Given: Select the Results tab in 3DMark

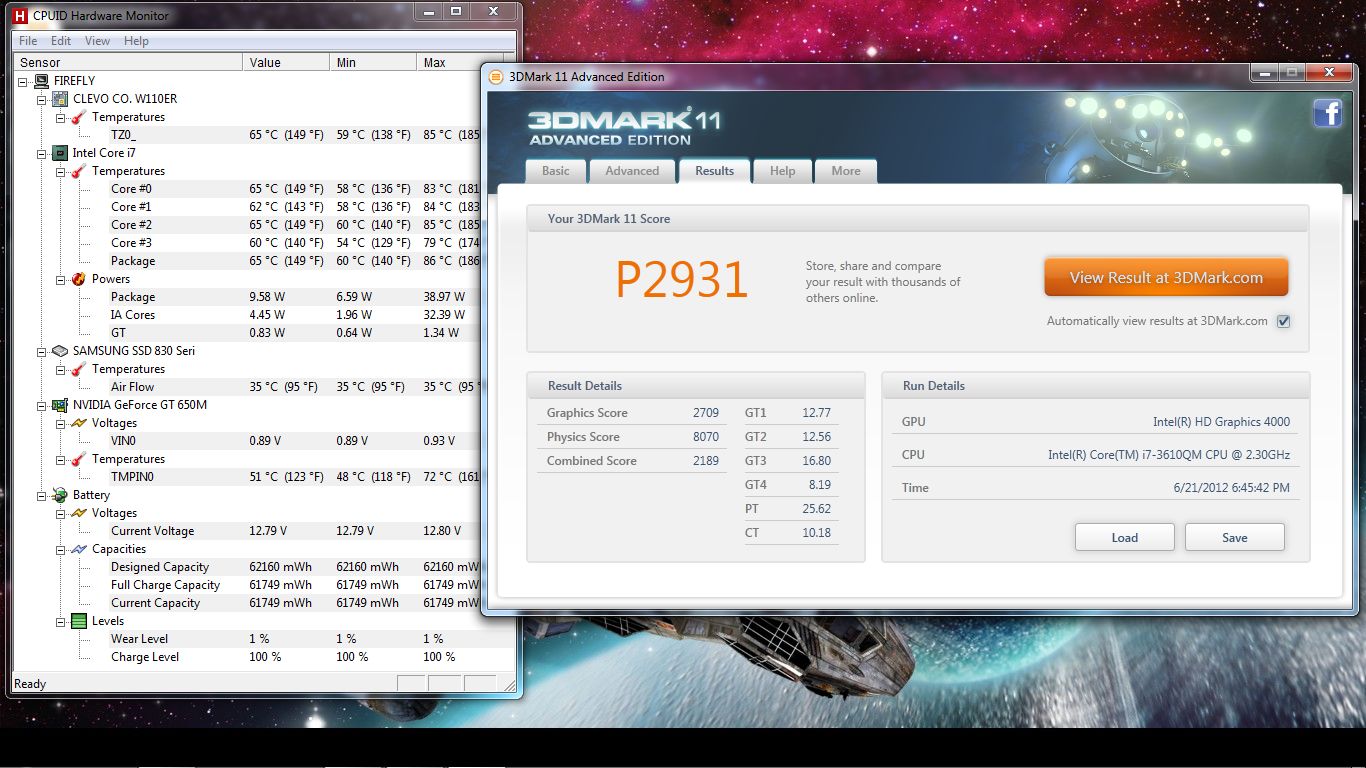Looking at the screenshot, I should [x=715, y=170].
